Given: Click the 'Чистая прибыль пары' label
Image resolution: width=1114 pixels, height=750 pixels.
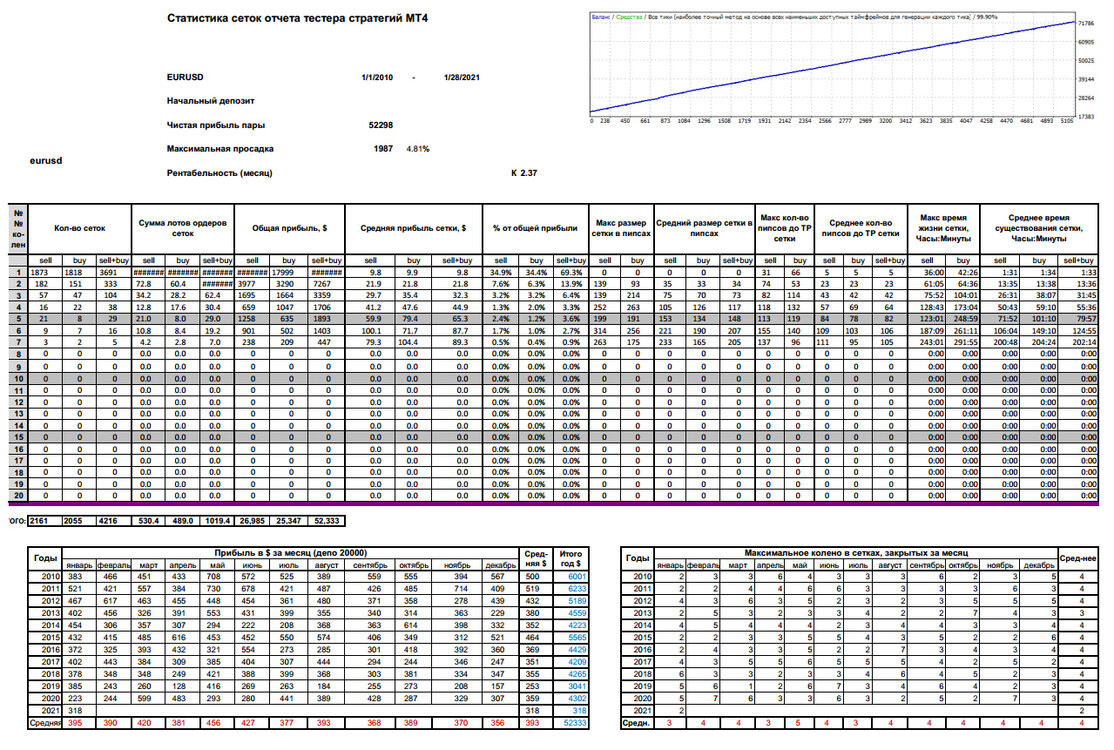Looking at the screenshot, I should pyautogui.click(x=215, y=125).
